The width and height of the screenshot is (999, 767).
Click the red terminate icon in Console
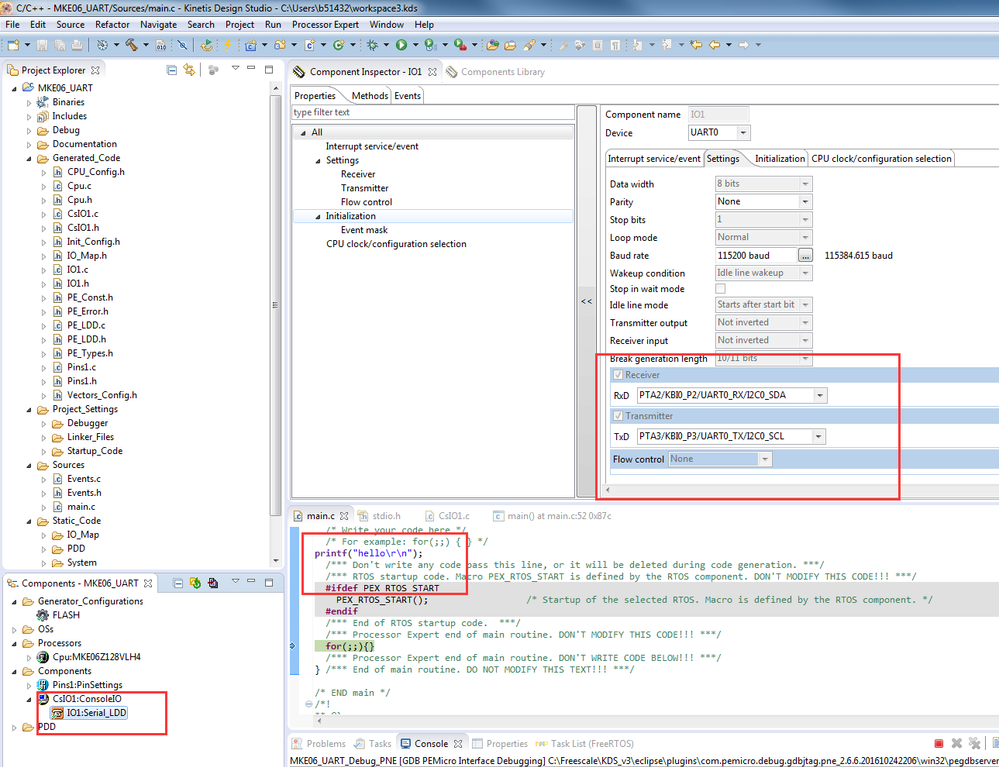938,743
